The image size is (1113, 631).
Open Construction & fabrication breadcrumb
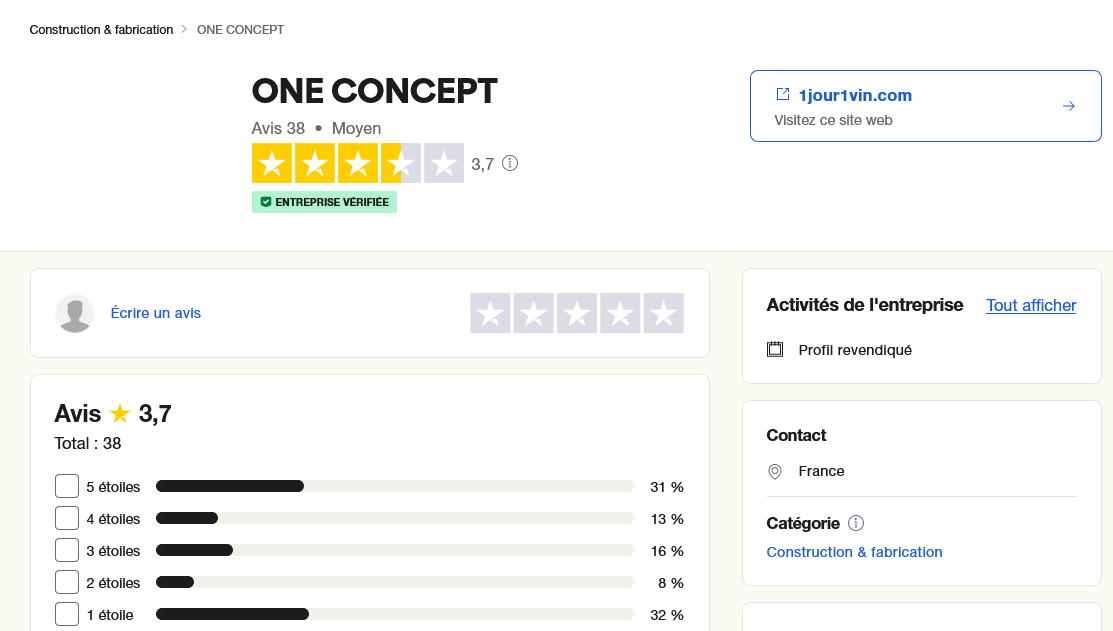tap(101, 30)
